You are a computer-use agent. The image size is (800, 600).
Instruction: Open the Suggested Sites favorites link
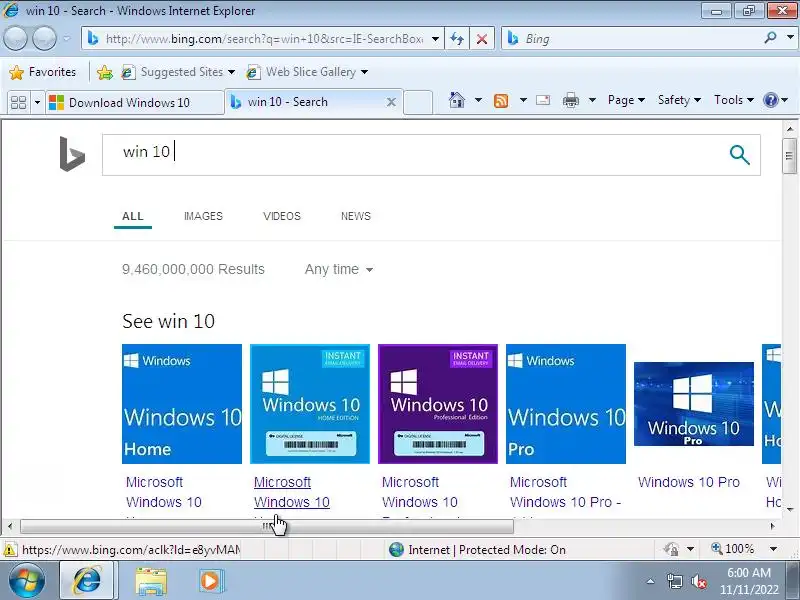[178, 72]
